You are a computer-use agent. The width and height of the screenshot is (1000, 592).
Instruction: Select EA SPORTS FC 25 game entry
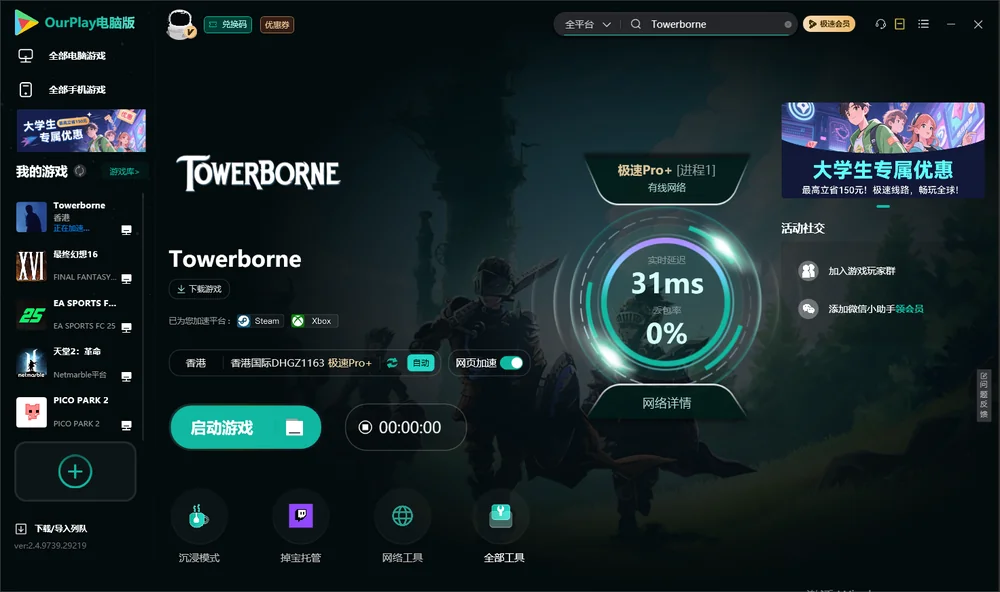pyautogui.click(x=75, y=314)
